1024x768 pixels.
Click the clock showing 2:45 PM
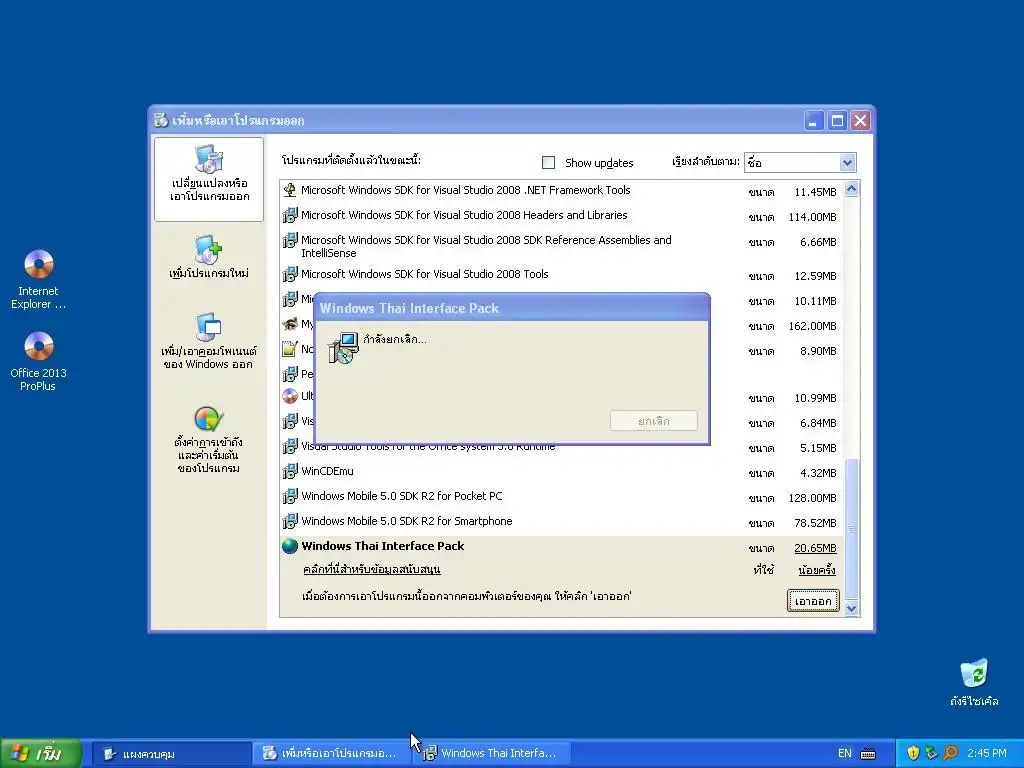tap(987, 753)
